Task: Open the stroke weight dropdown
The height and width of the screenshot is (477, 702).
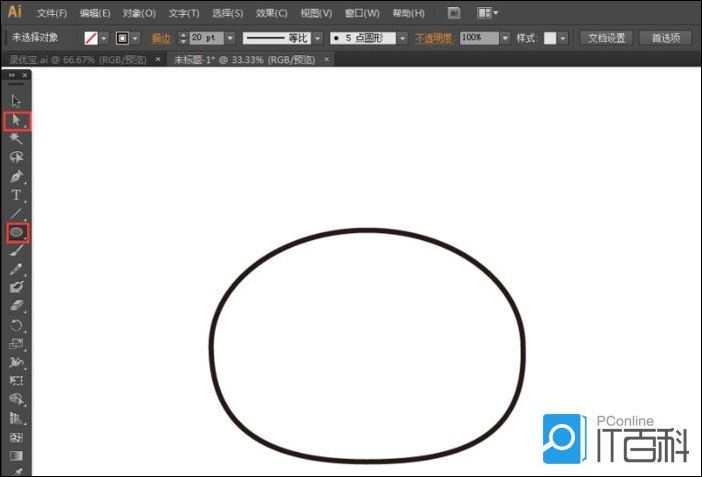Action: tap(230, 38)
